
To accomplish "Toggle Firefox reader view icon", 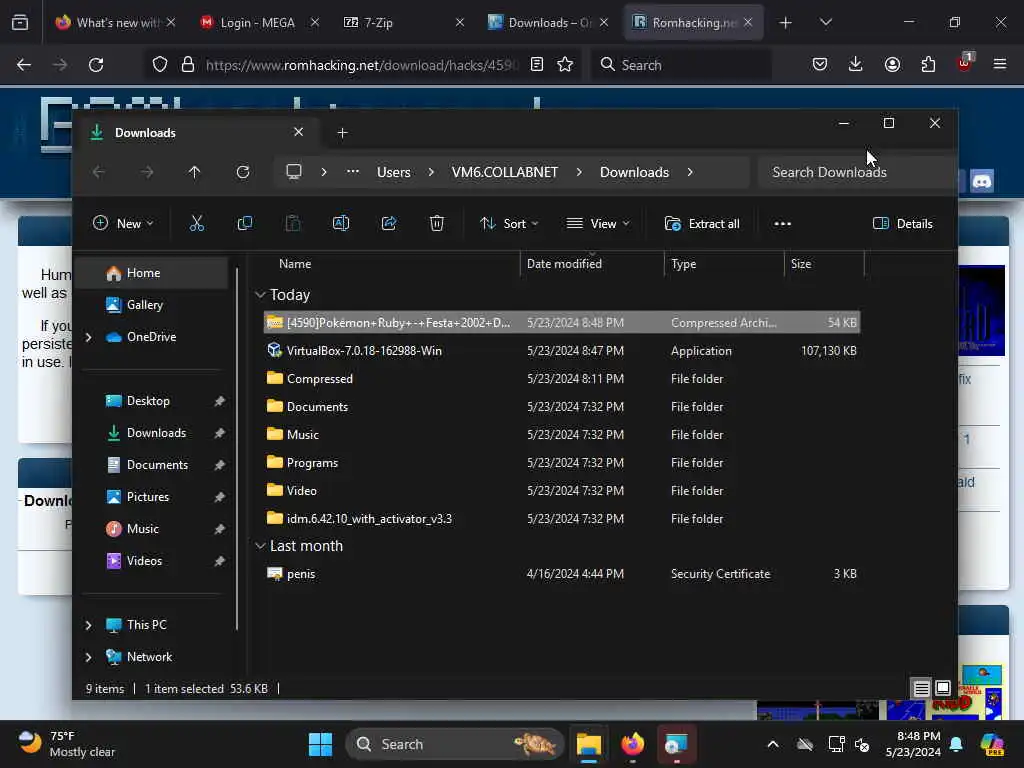I will click(x=537, y=65).
